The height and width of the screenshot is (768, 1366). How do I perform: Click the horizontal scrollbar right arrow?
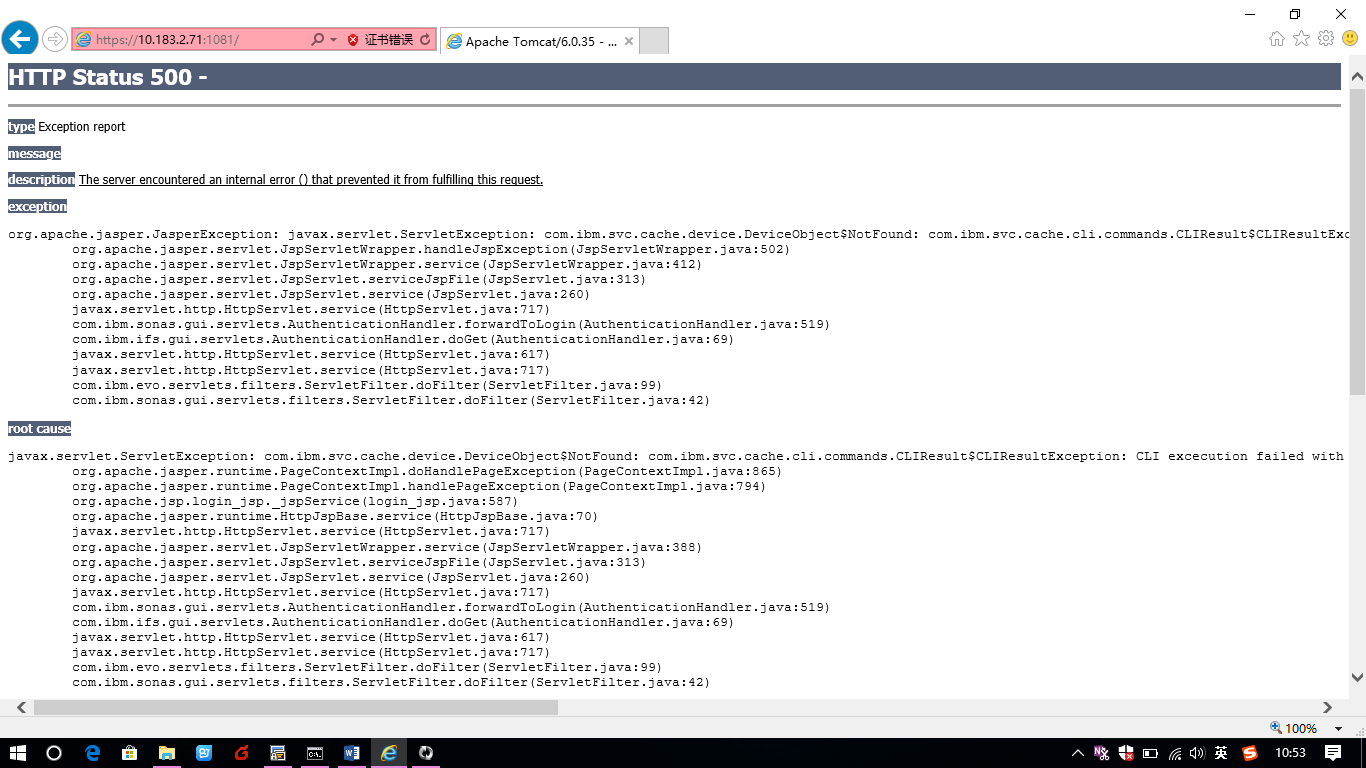[1327, 707]
